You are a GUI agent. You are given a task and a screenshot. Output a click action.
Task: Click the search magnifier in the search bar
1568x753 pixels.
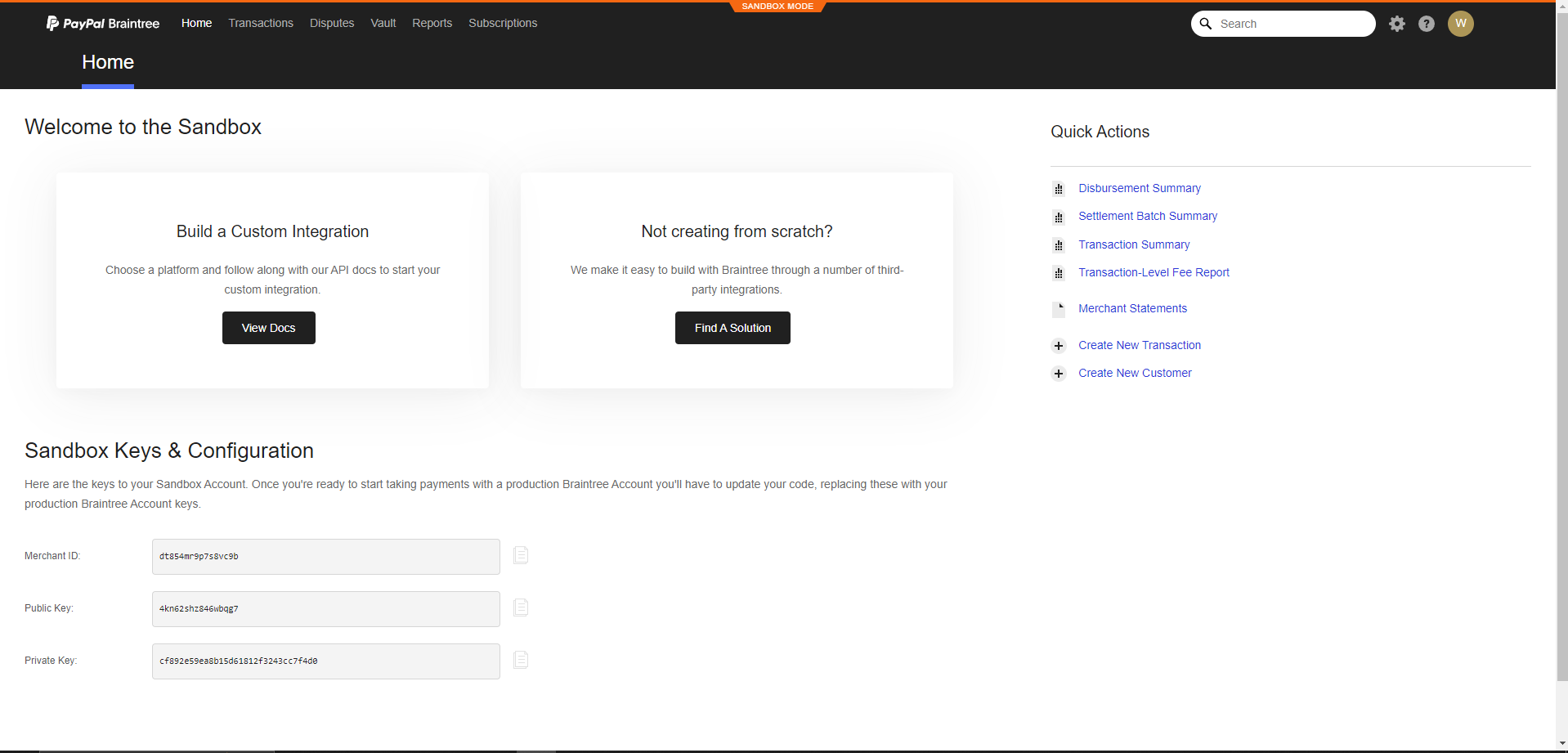[1206, 24]
